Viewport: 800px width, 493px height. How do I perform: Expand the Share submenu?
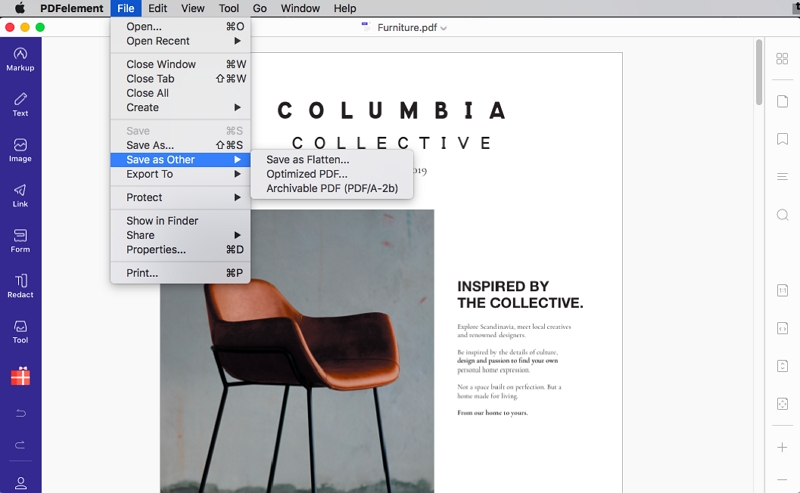(x=181, y=235)
